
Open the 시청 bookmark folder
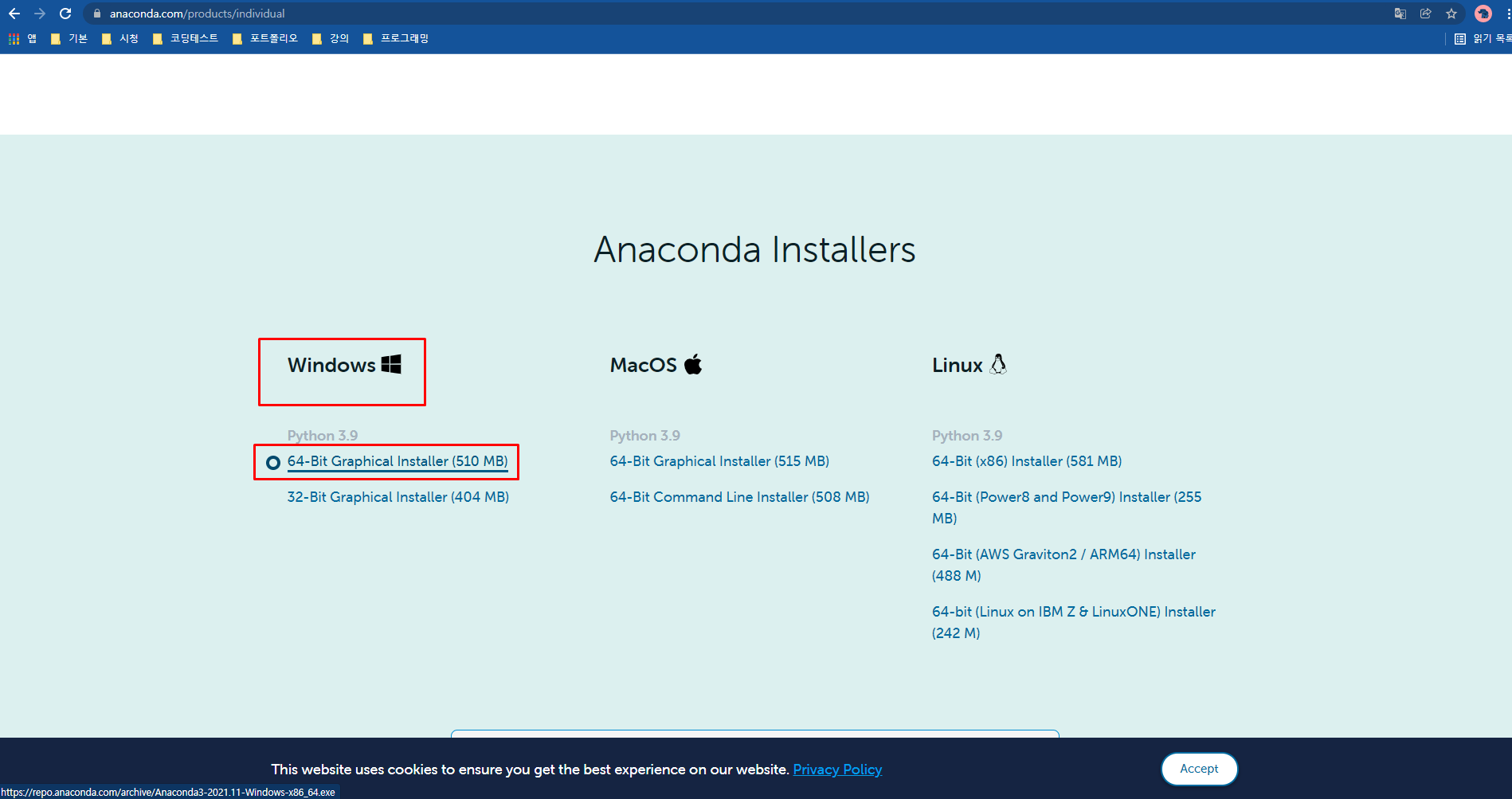[x=120, y=38]
